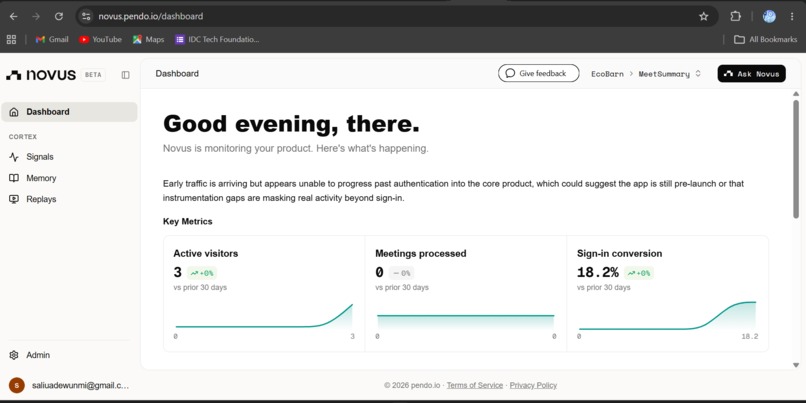Click the Key Metrics heading

188,222
